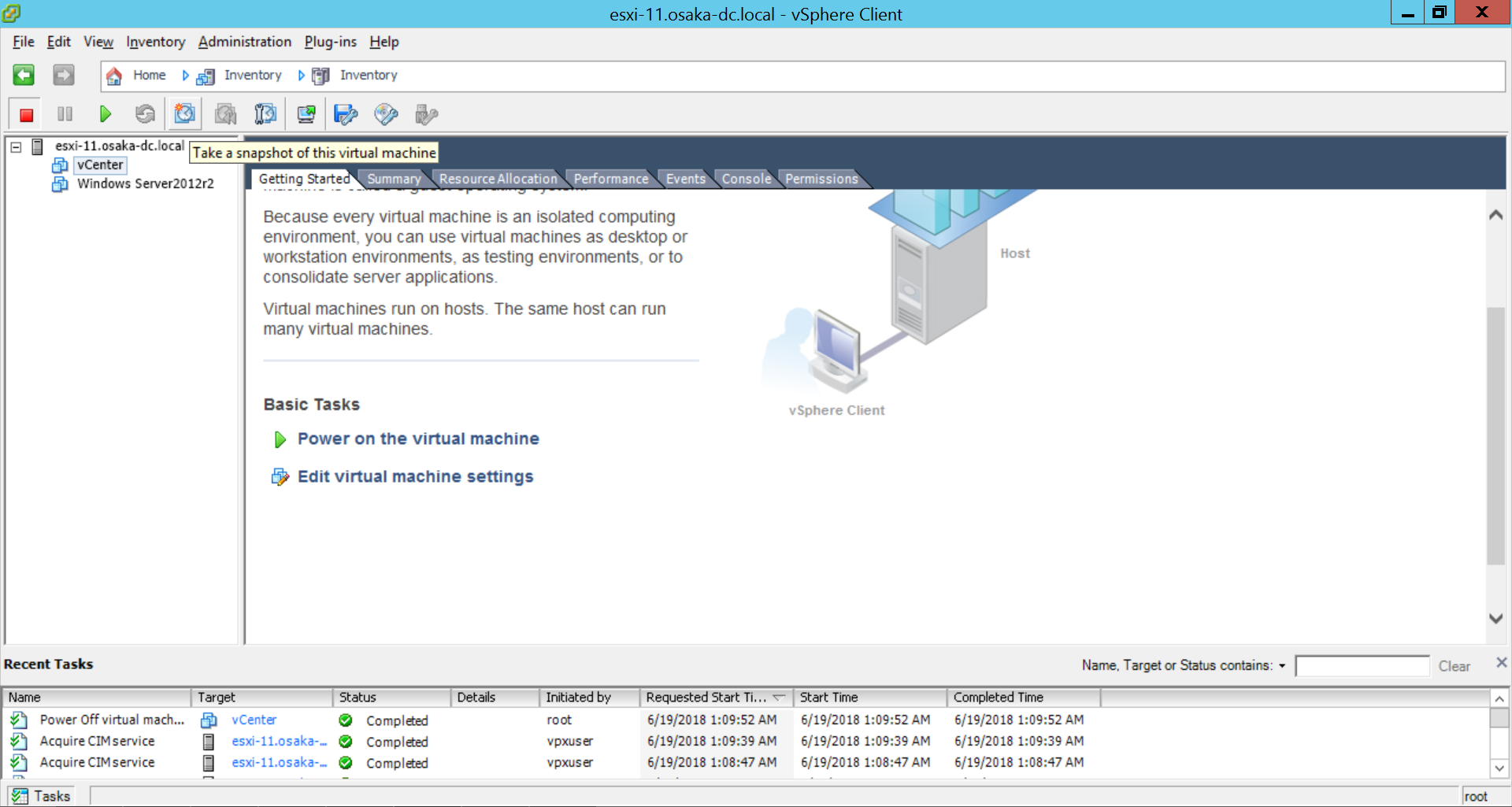This screenshot has height=807, width=1512.
Task: Open the Administration menu
Action: [245, 42]
